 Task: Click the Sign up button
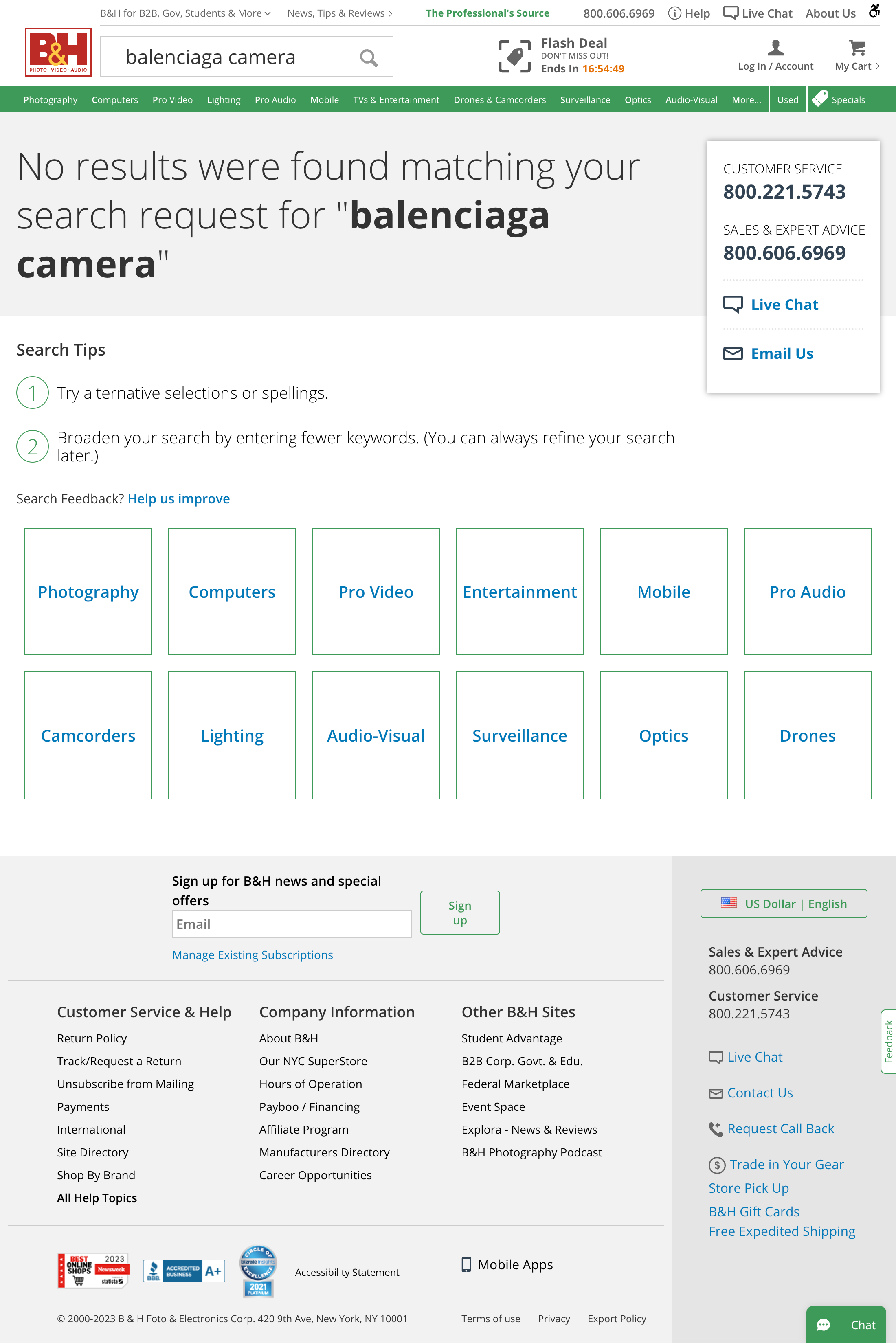[x=460, y=912]
